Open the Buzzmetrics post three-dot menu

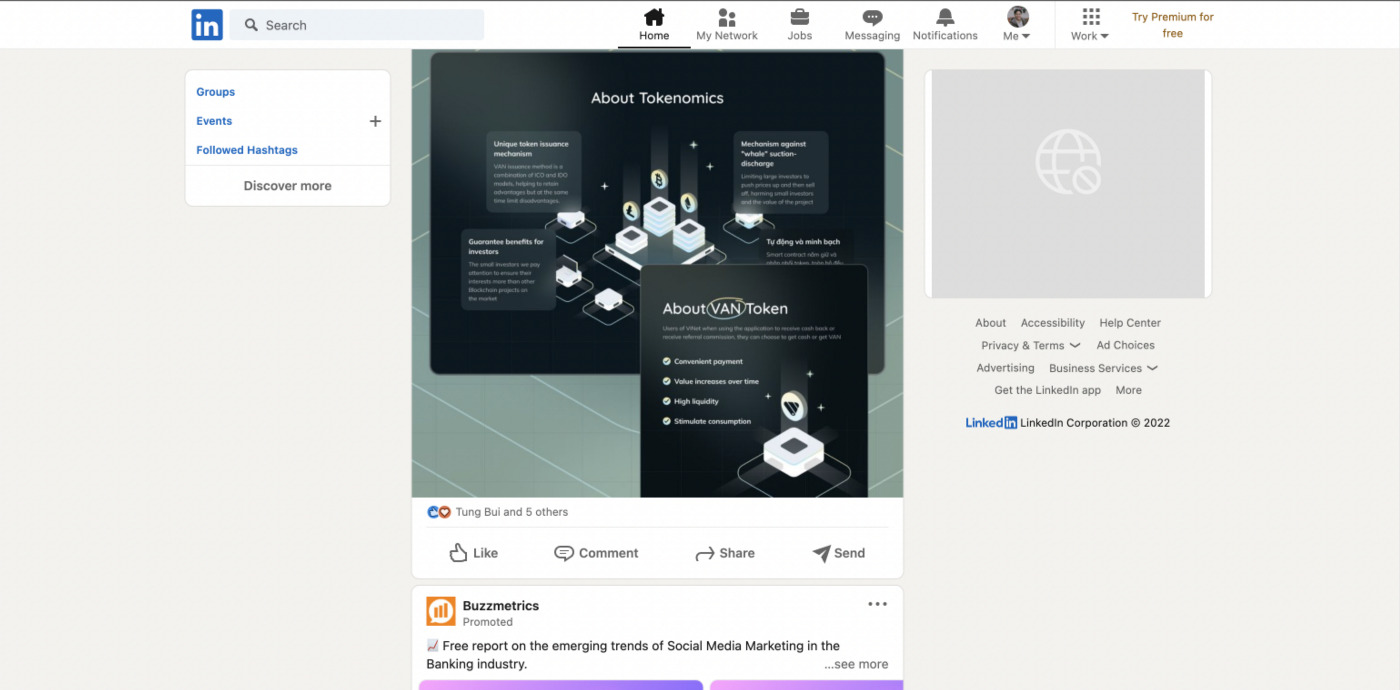[x=877, y=604]
